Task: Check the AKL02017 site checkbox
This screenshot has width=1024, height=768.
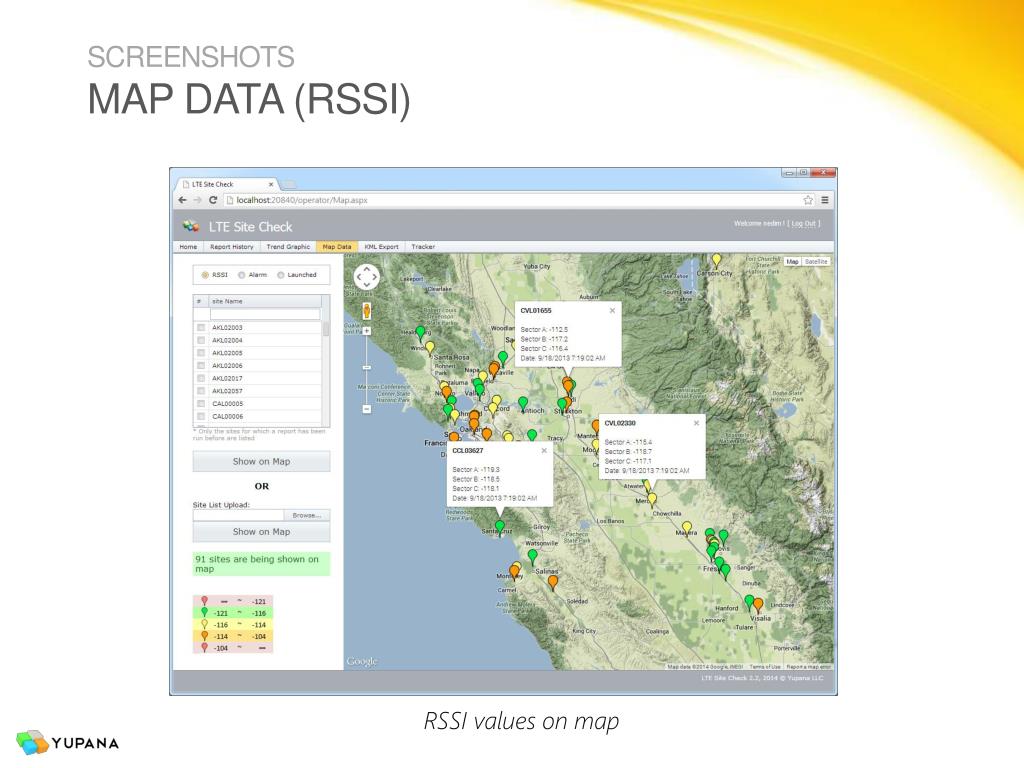Action: point(201,378)
